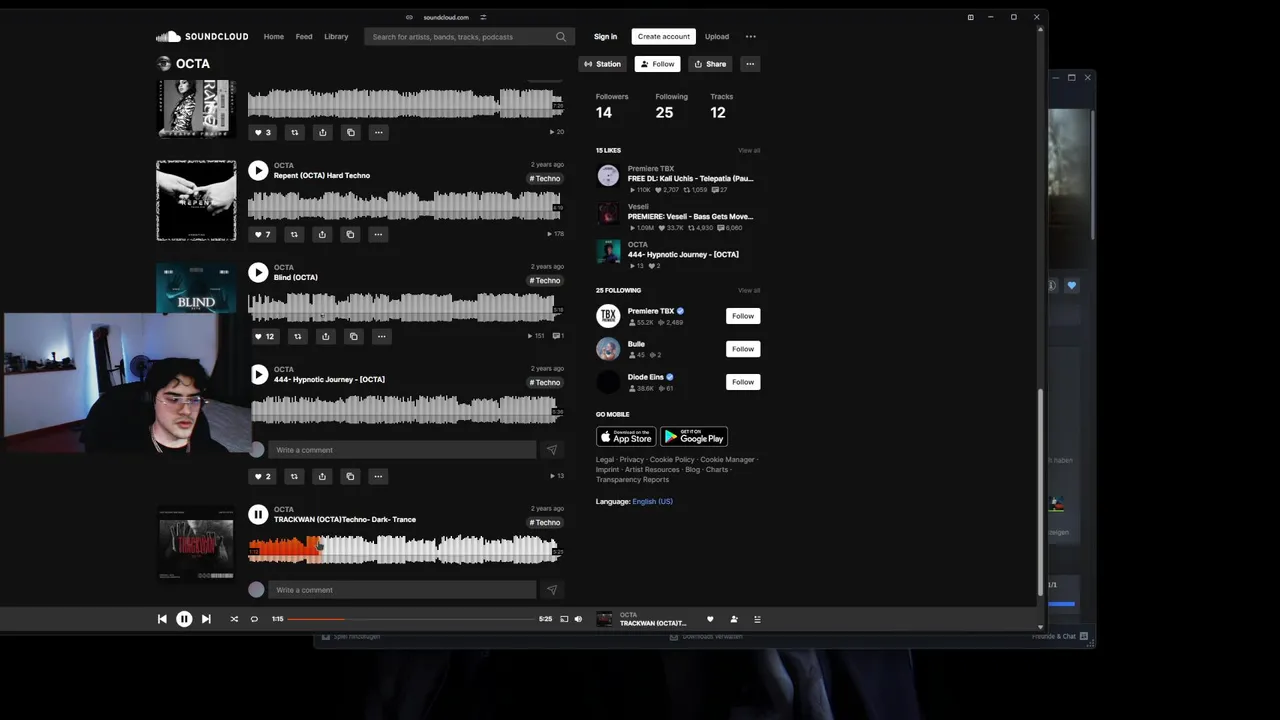
Task: Write a comment on 444- Hypnotic Journey
Action: pos(402,450)
